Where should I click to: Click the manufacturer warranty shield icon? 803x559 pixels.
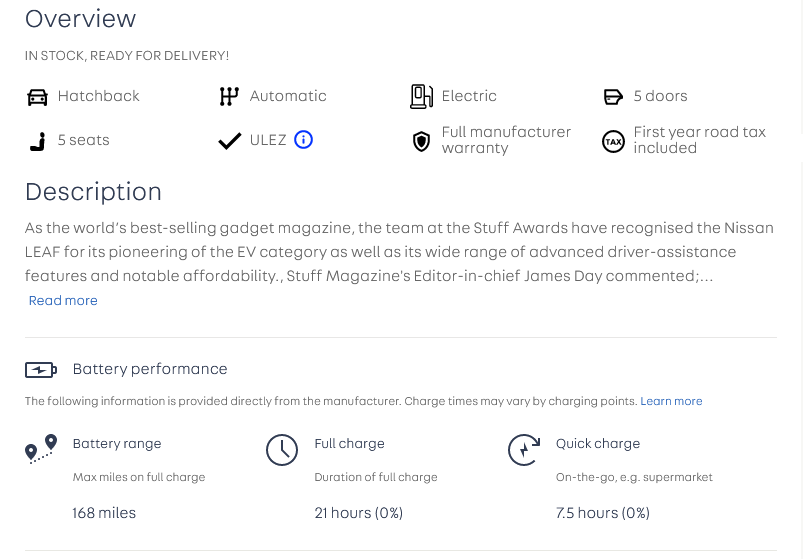point(421,141)
